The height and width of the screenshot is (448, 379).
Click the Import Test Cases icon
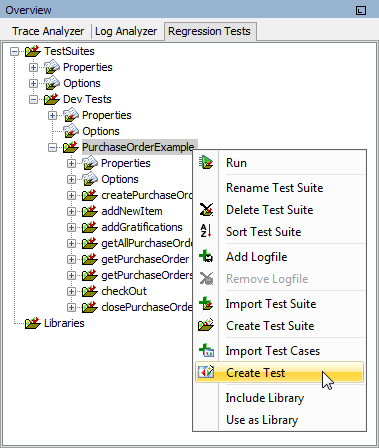coord(206,350)
